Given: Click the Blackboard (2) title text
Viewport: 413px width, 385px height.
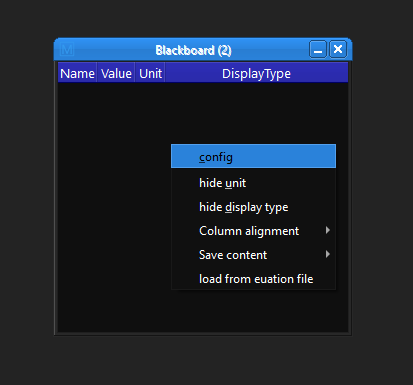Looking at the screenshot, I should point(193,50).
